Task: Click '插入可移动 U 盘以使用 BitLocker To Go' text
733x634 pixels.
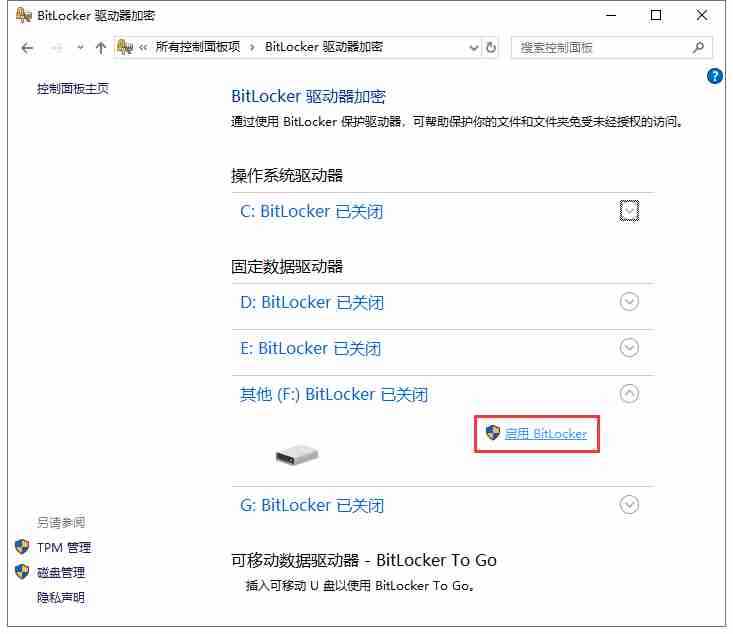Action: (360, 586)
